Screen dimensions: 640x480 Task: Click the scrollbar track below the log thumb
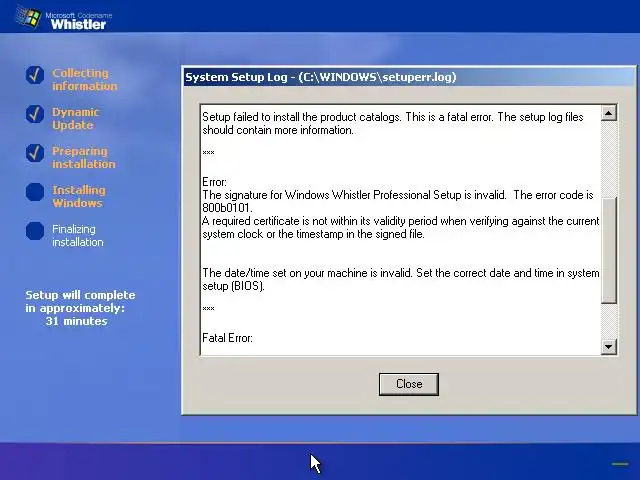609,321
